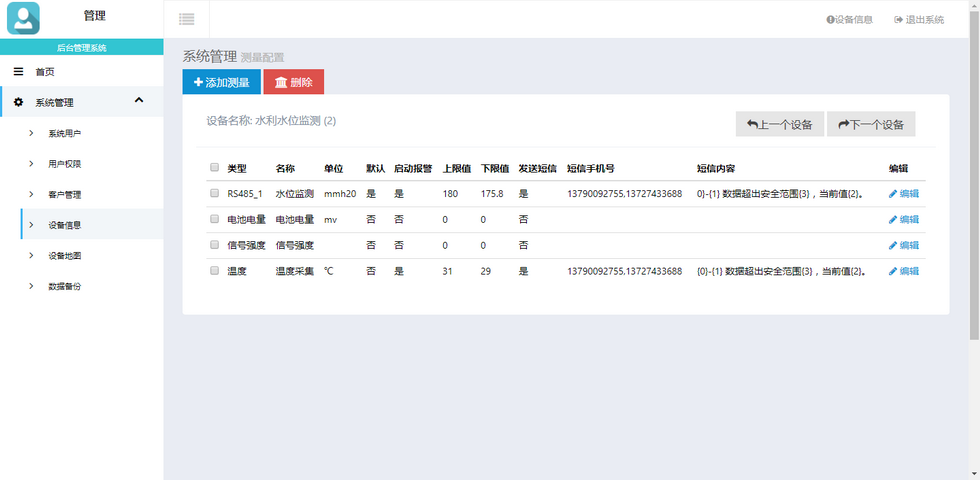Click the gear icon beside 系统管理
This screenshot has width=980, height=480.
pyautogui.click(x=18, y=102)
